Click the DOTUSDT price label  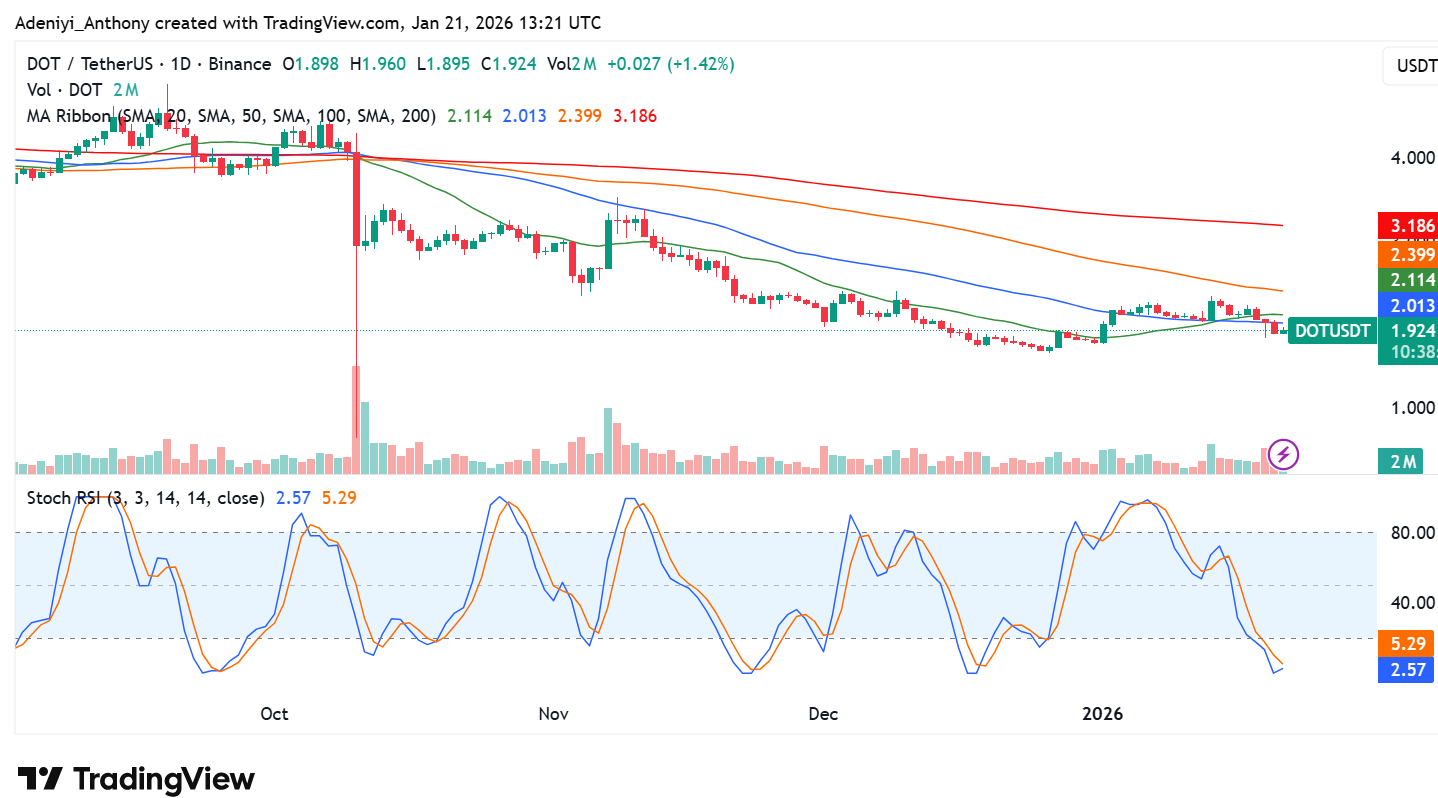coord(1331,331)
